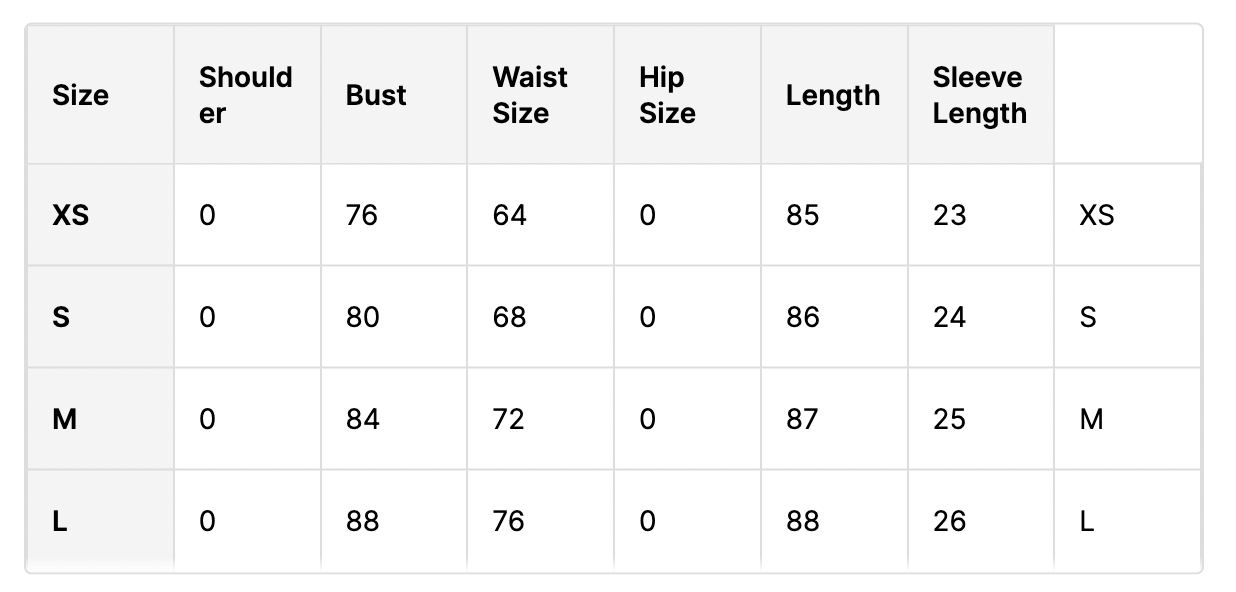
Task: Select length value 85 in XS row
Action: click(803, 215)
